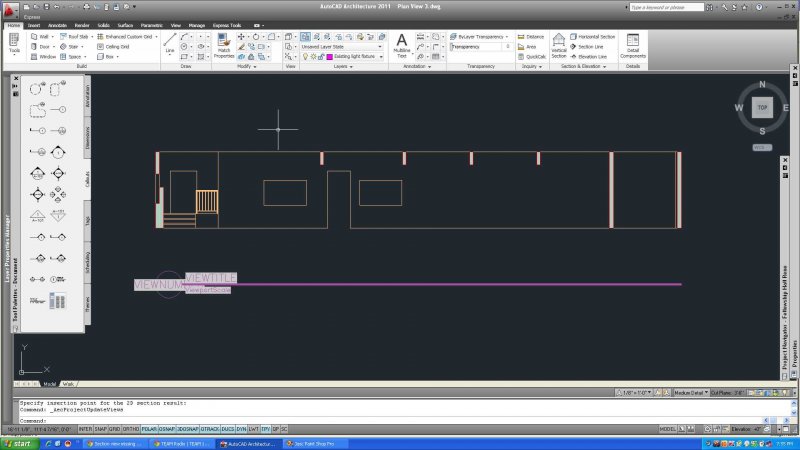Screen dimensions: 800x450
Task: Click the TOP face of ViewCube
Action: point(762,108)
